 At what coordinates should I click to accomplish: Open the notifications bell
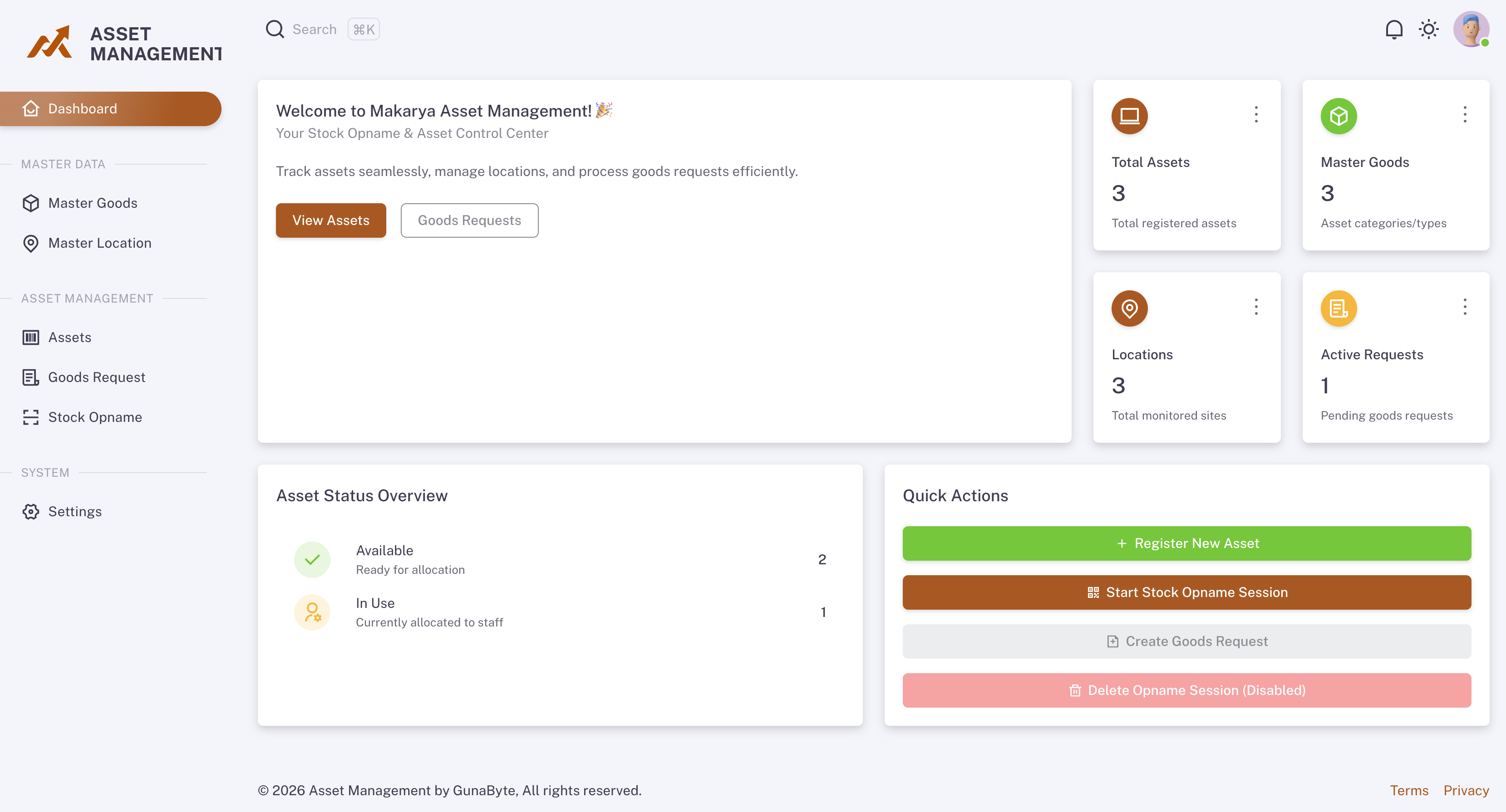pyautogui.click(x=1394, y=29)
